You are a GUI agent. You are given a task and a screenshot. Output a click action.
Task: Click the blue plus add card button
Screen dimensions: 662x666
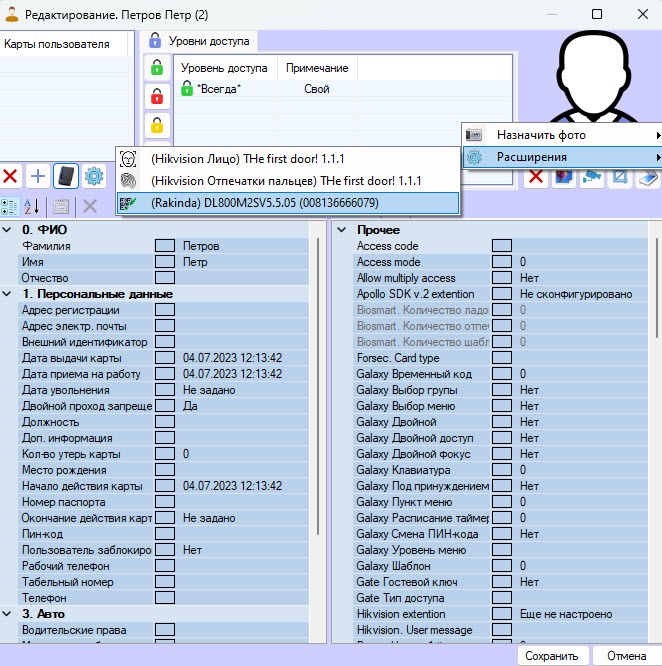tap(38, 177)
